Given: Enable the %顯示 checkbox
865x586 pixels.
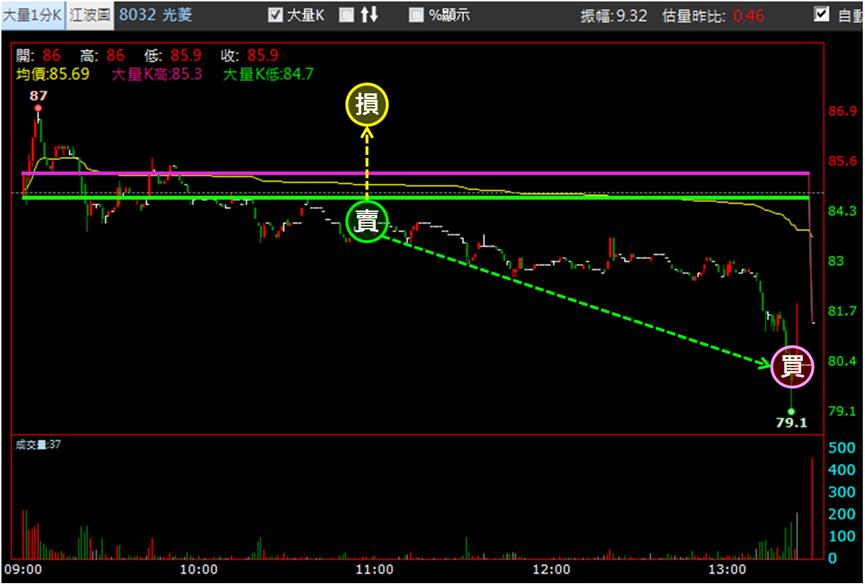Looking at the screenshot, I should point(417,15).
